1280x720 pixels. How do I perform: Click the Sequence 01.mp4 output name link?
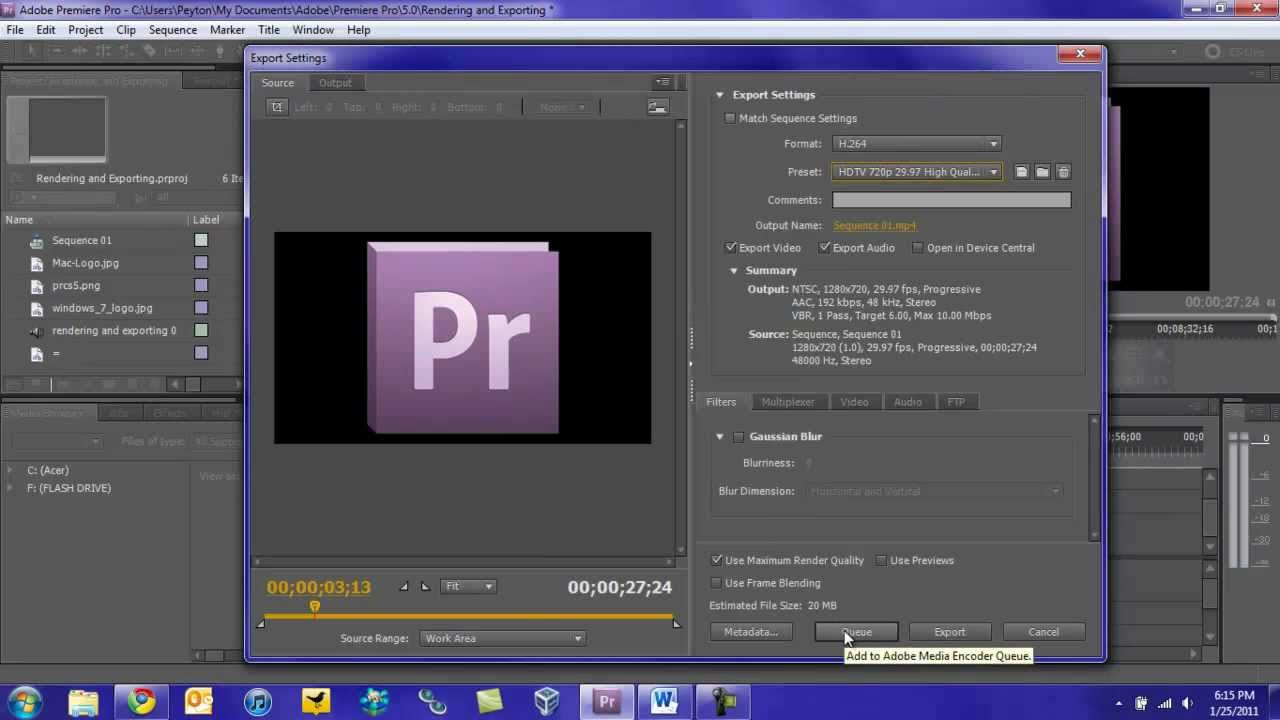875,226
